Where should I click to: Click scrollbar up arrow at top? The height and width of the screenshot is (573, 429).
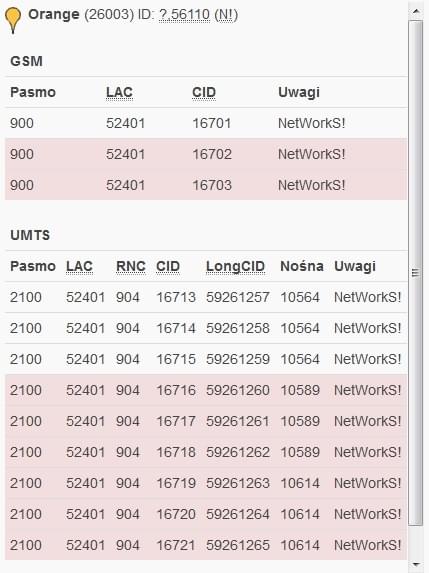tap(415, 11)
